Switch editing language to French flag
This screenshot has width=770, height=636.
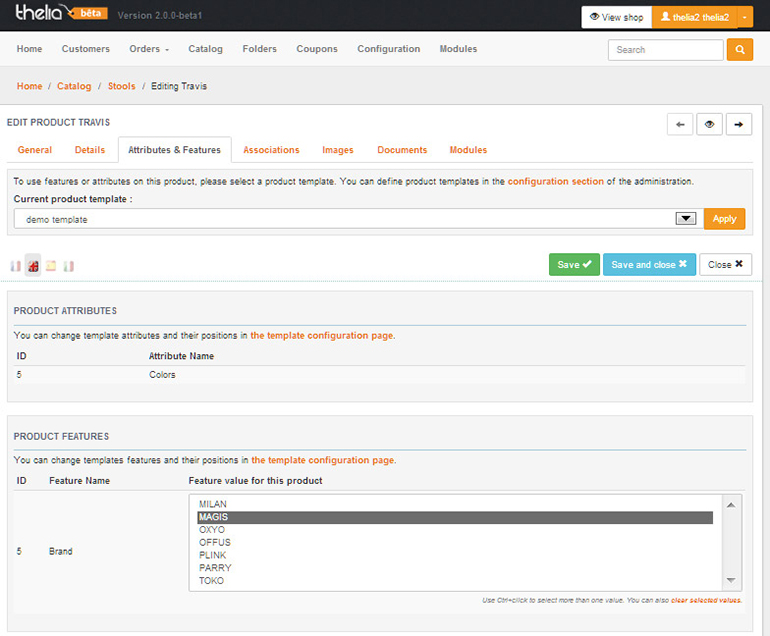[15, 266]
